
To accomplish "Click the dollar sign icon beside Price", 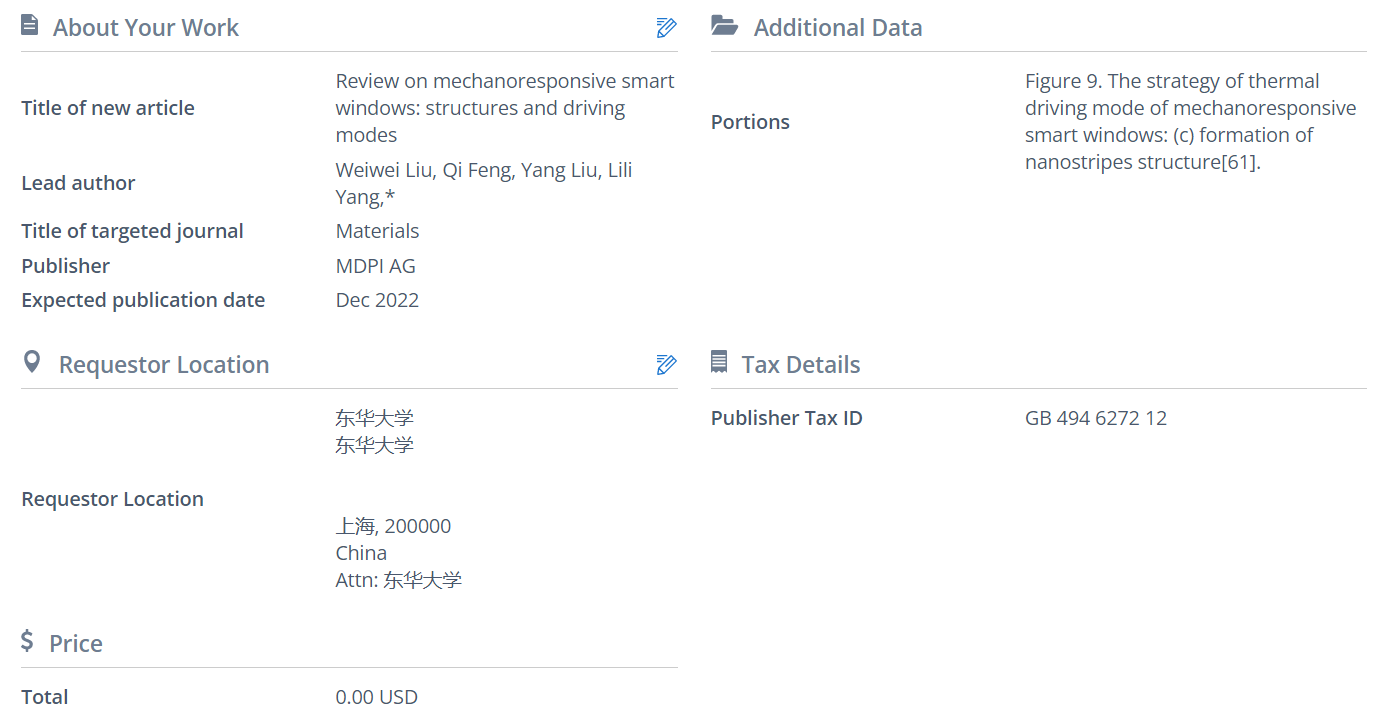I will pos(28,641).
